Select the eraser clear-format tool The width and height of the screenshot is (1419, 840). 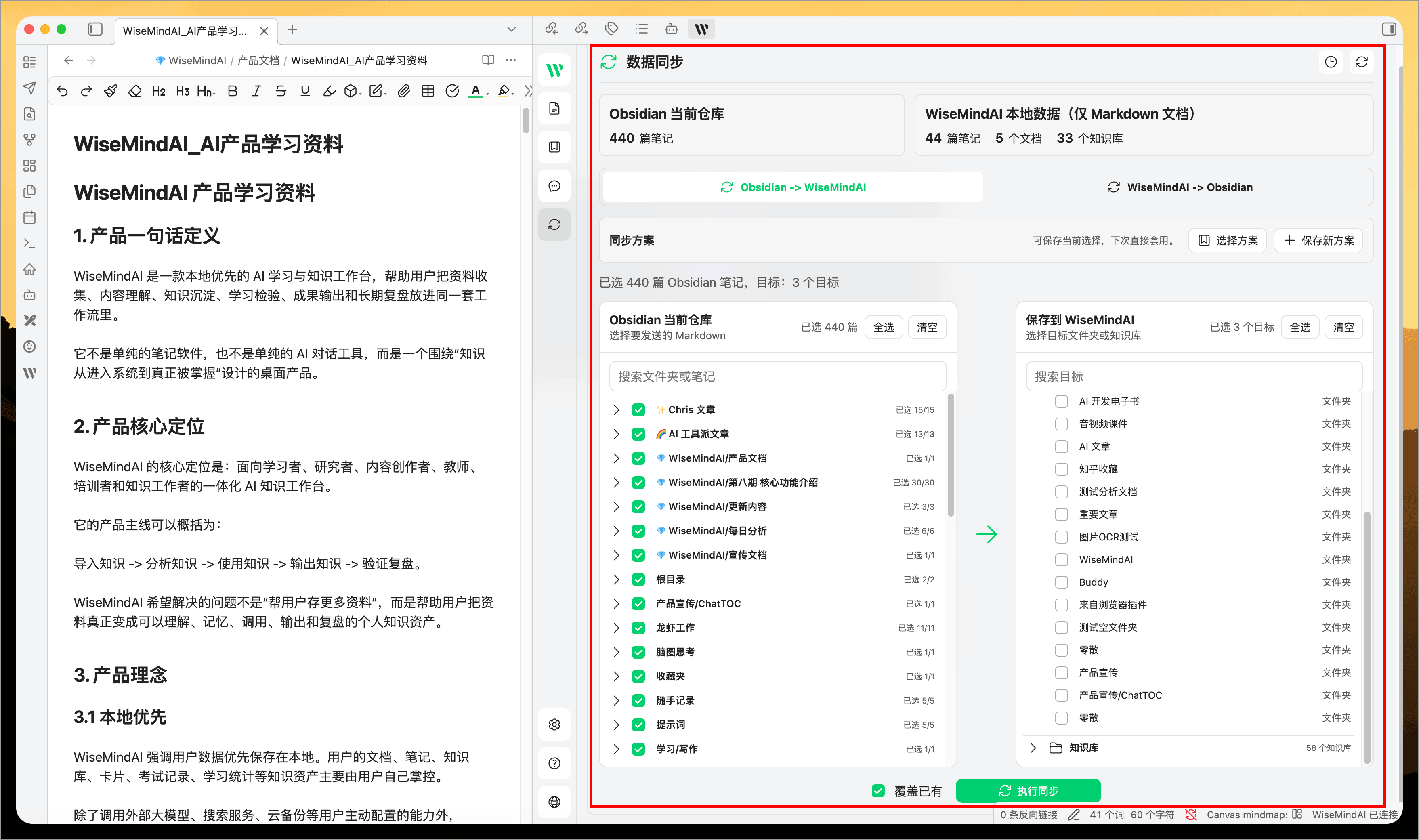(135, 91)
